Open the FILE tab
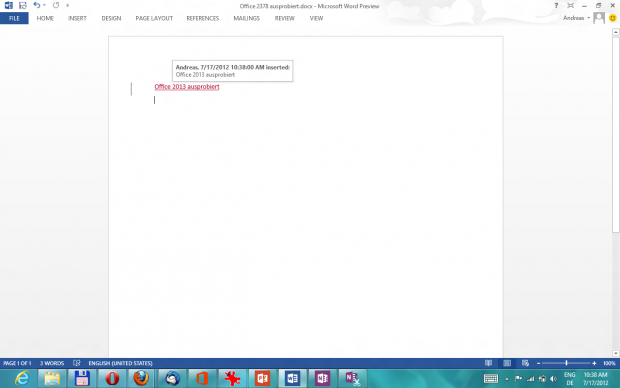 [14, 18]
